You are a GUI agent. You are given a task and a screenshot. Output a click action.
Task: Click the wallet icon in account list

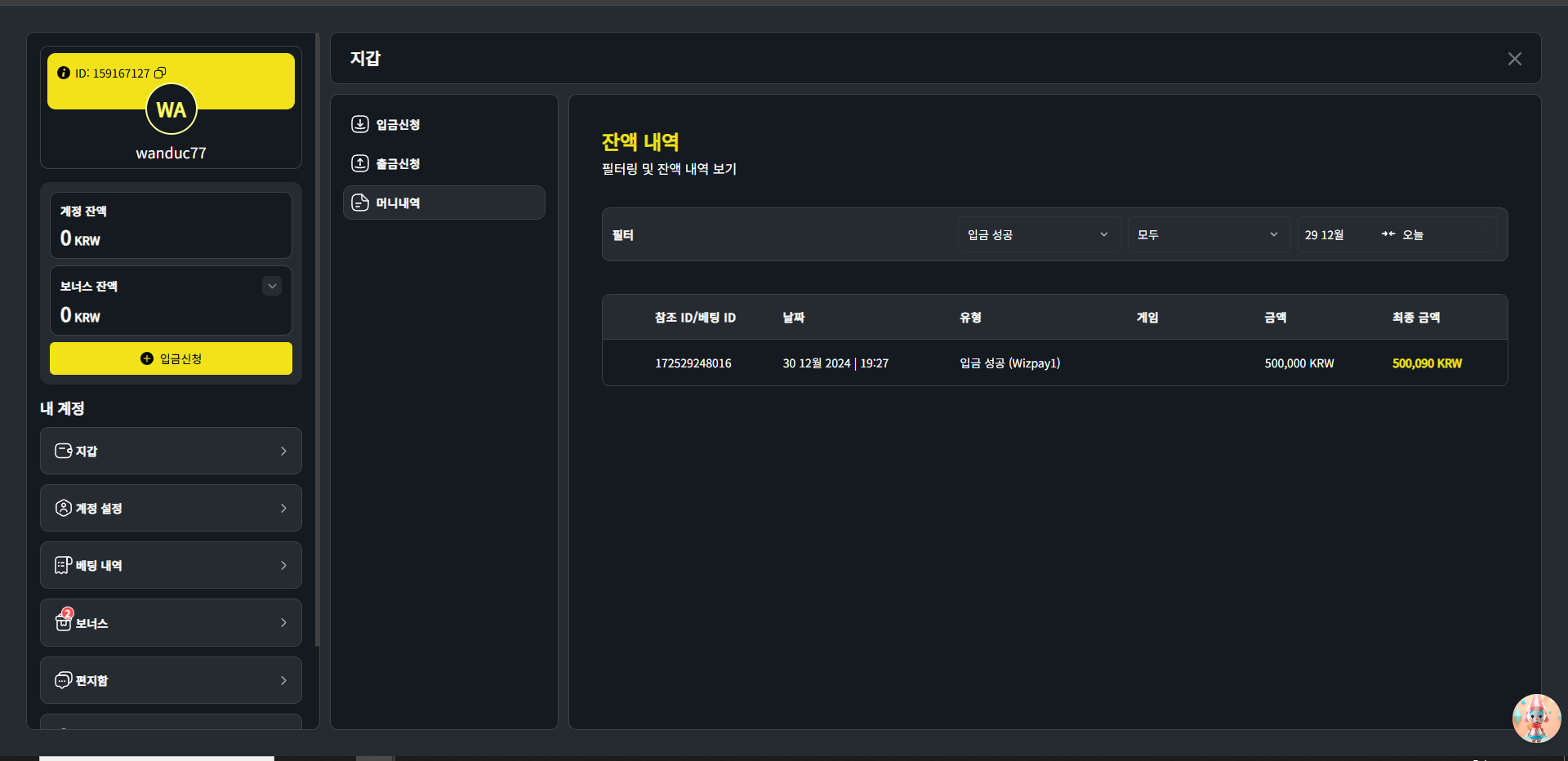[x=63, y=451]
